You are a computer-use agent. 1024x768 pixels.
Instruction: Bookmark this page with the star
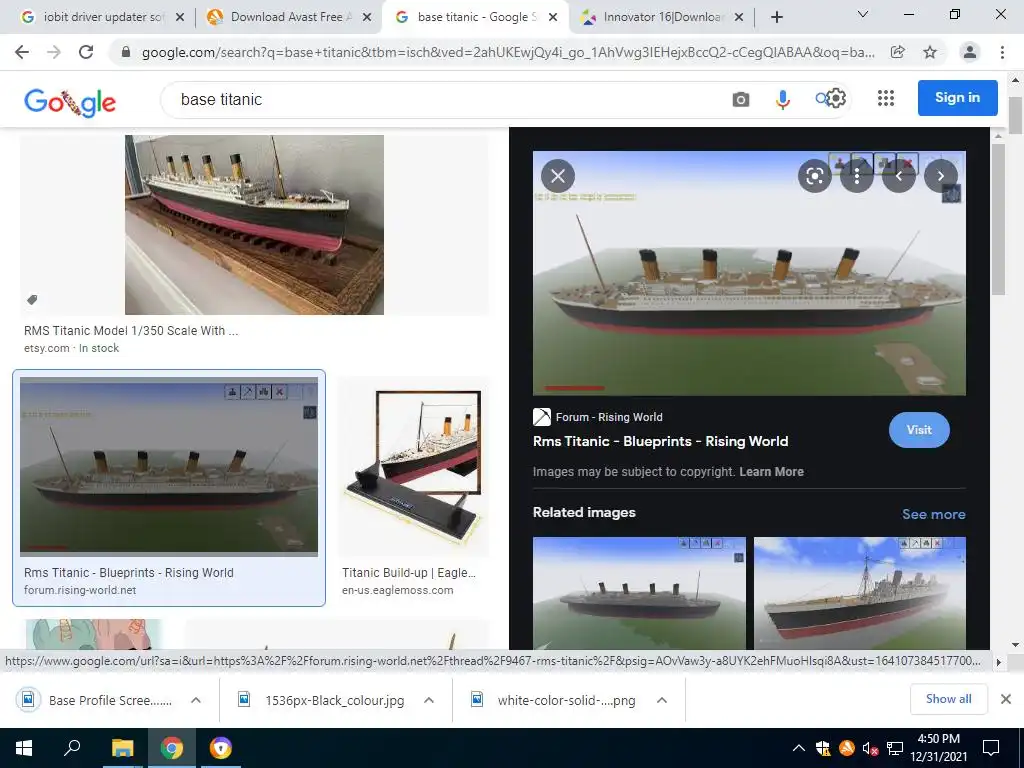[930, 52]
